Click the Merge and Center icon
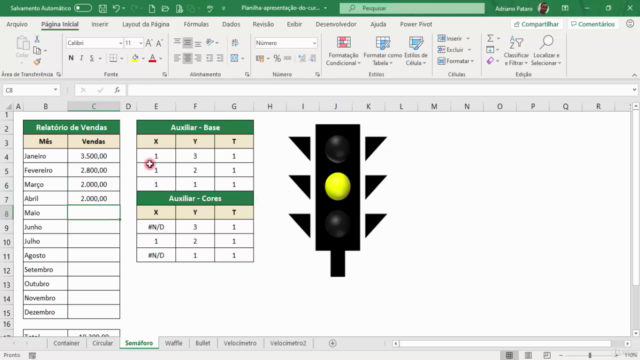This screenshot has height=360, width=640. pos(234,58)
